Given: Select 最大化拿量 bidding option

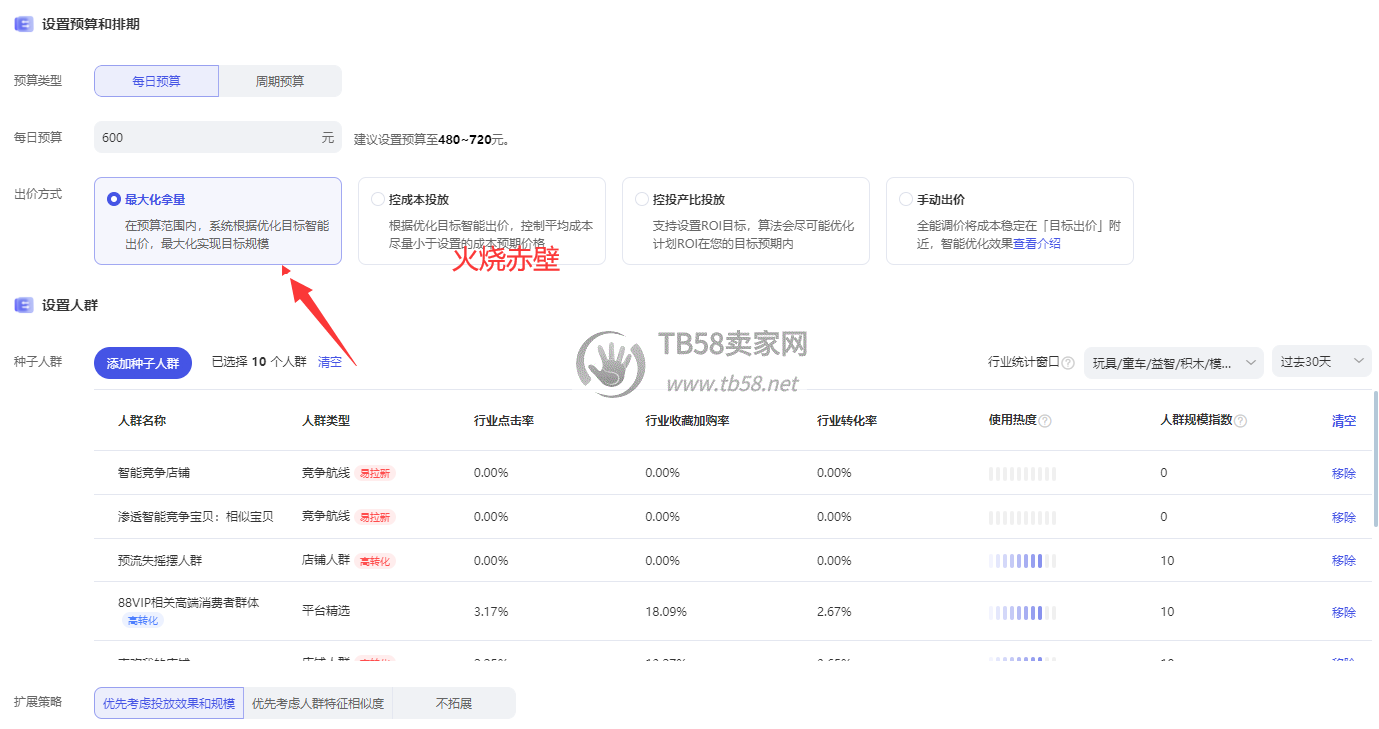Looking at the screenshot, I should pos(218,221).
